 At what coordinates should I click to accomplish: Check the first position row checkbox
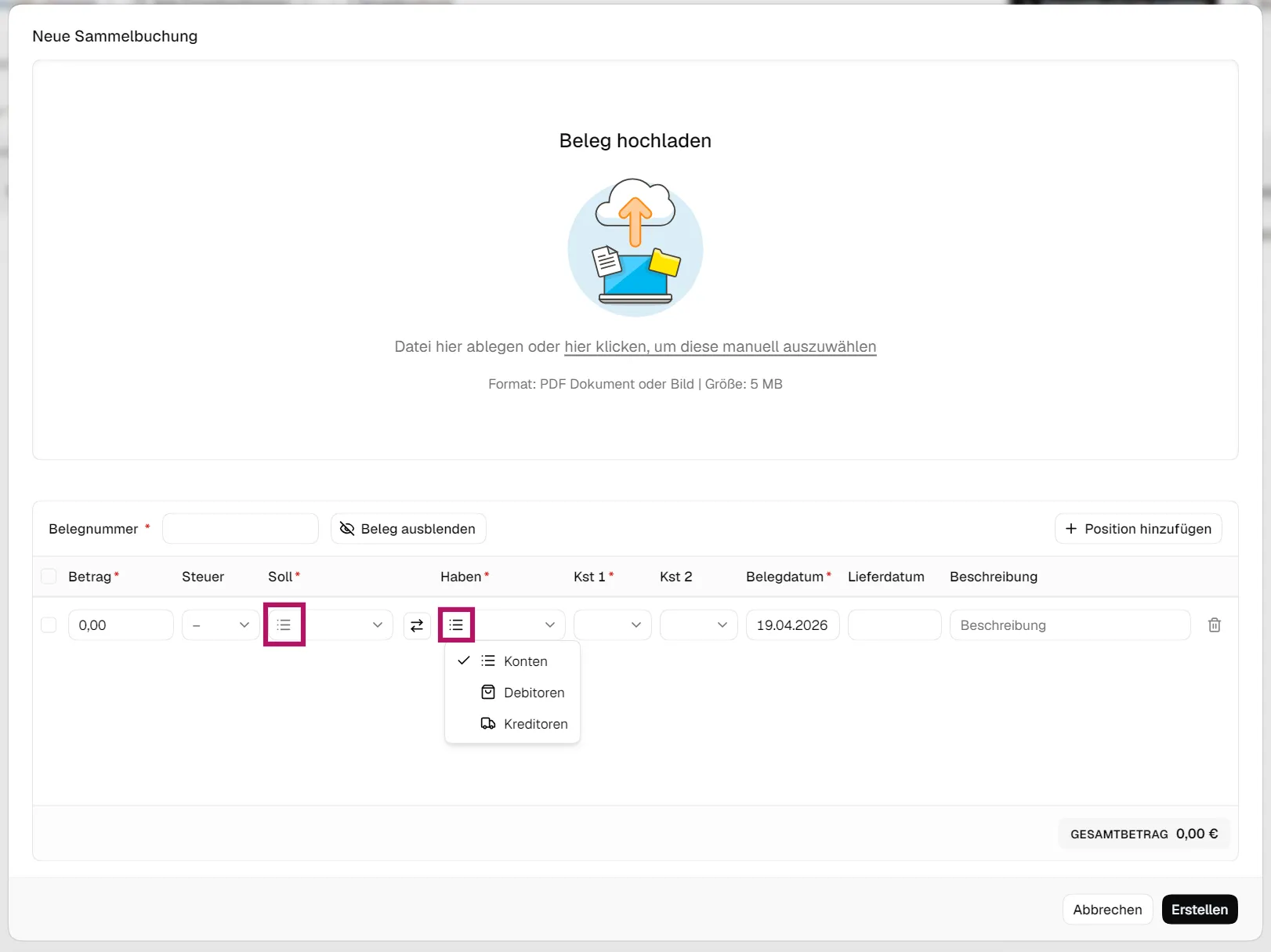[49, 624]
